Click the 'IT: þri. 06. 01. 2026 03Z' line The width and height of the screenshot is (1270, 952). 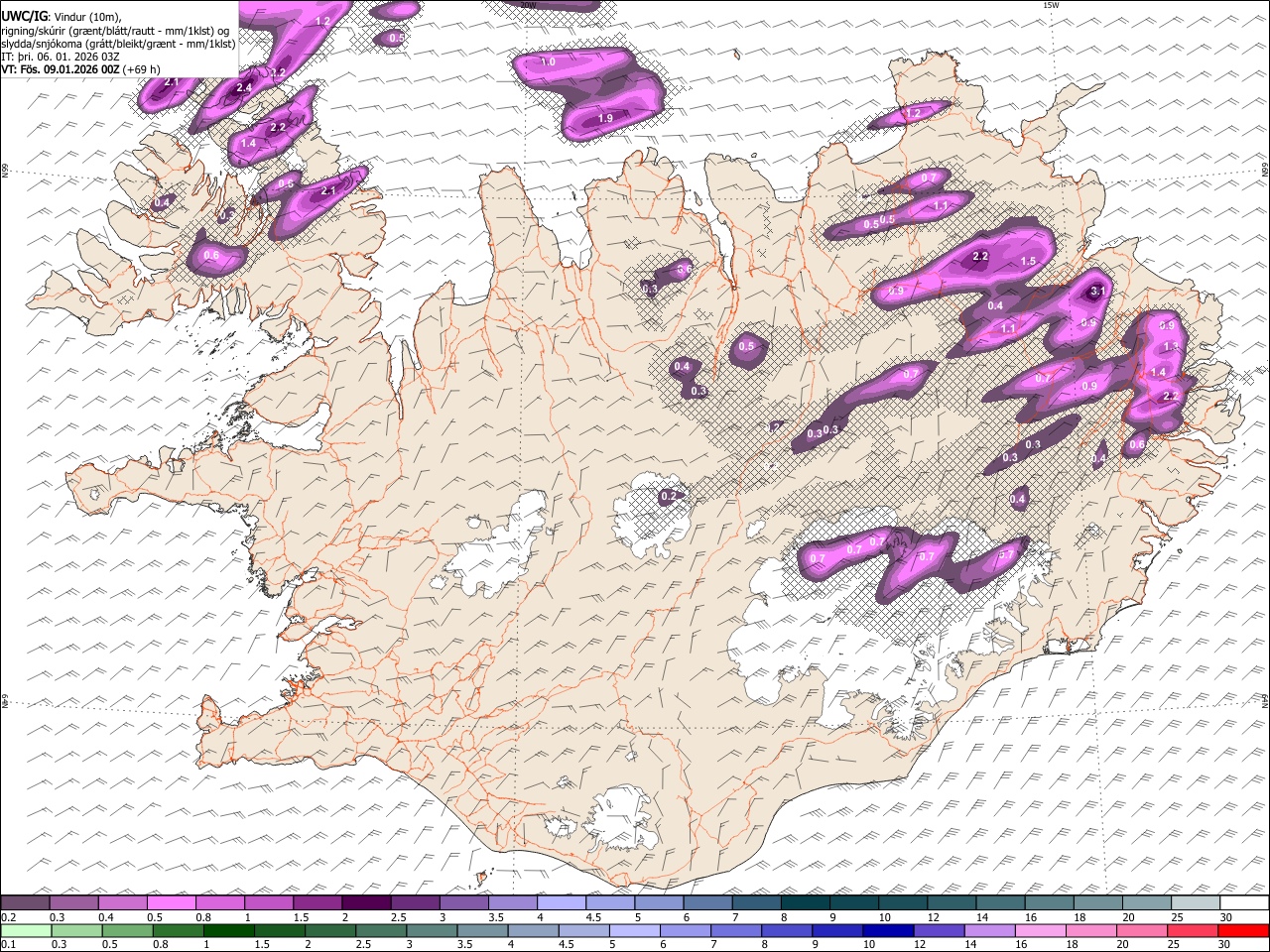click(61, 57)
